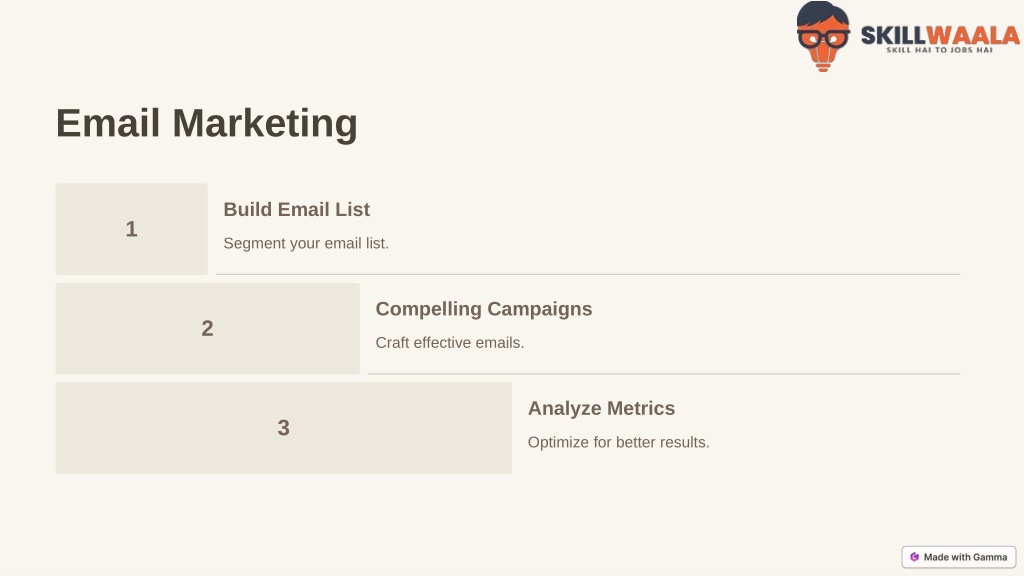Click the Skill Hai To Jobs Hai tagline
The height and width of the screenshot is (576, 1024).
coord(939,50)
